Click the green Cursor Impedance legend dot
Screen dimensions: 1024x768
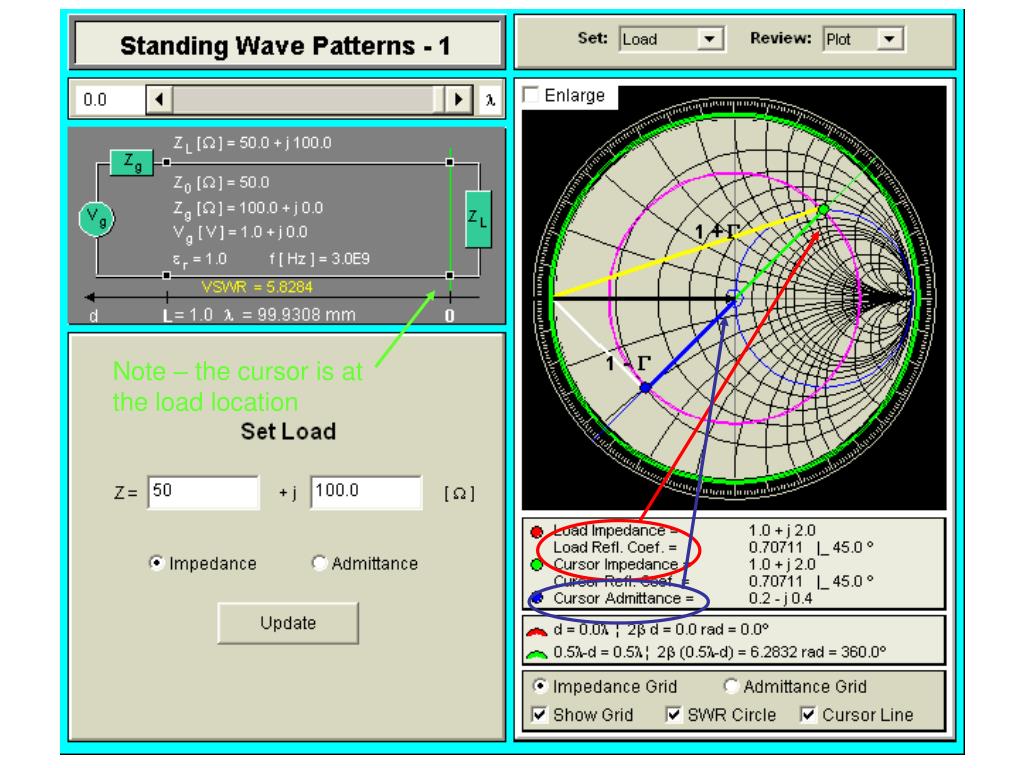pos(537,565)
